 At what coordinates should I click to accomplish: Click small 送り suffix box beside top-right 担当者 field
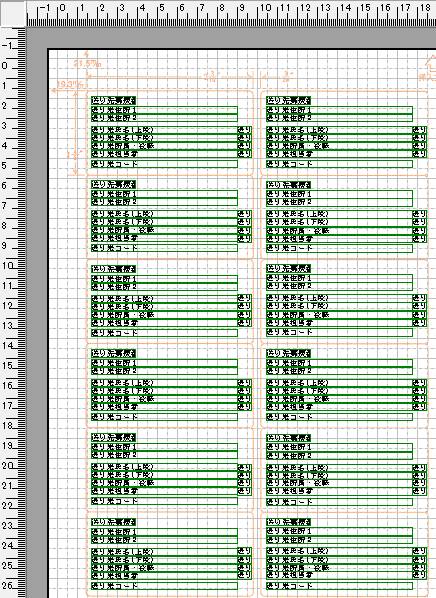[x=419, y=154]
